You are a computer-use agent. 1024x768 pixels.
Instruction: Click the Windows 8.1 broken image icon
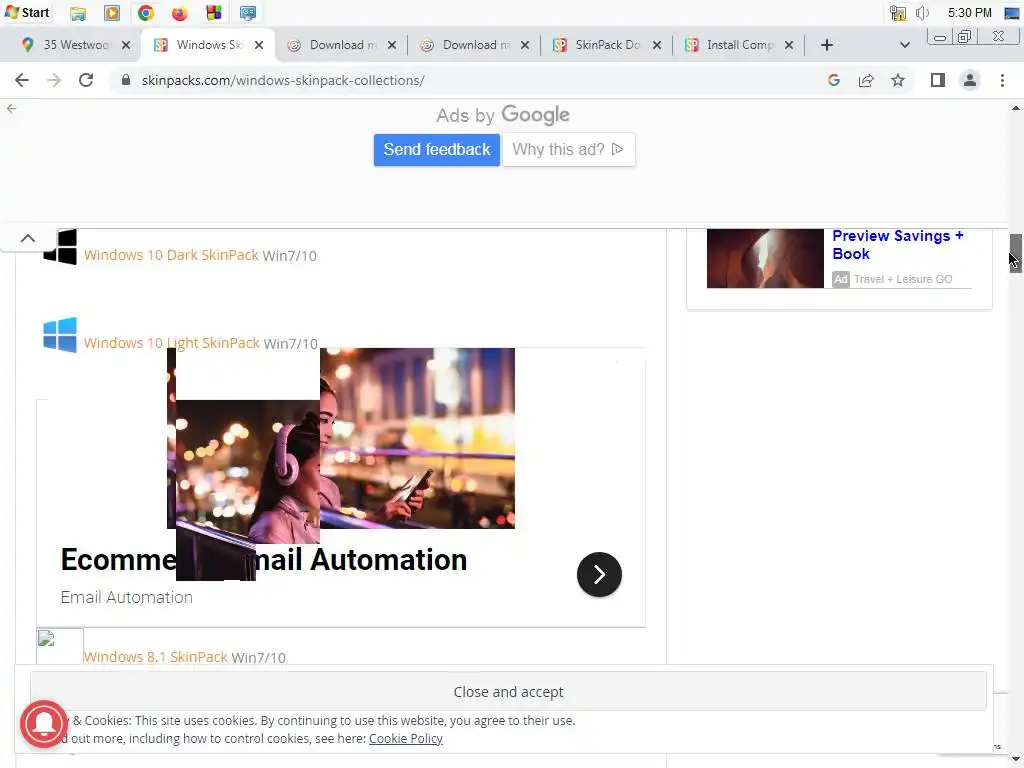[x=60, y=647]
